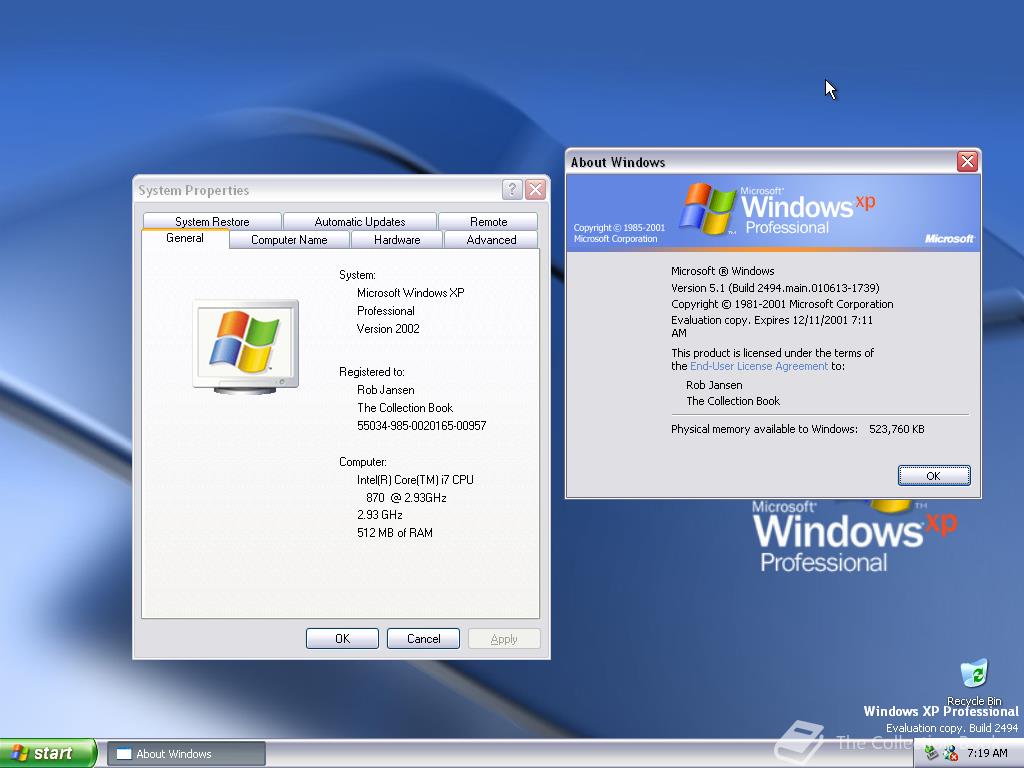The width and height of the screenshot is (1024, 768).
Task: Click the Safely Remove Hardware tray icon
Action: point(931,753)
